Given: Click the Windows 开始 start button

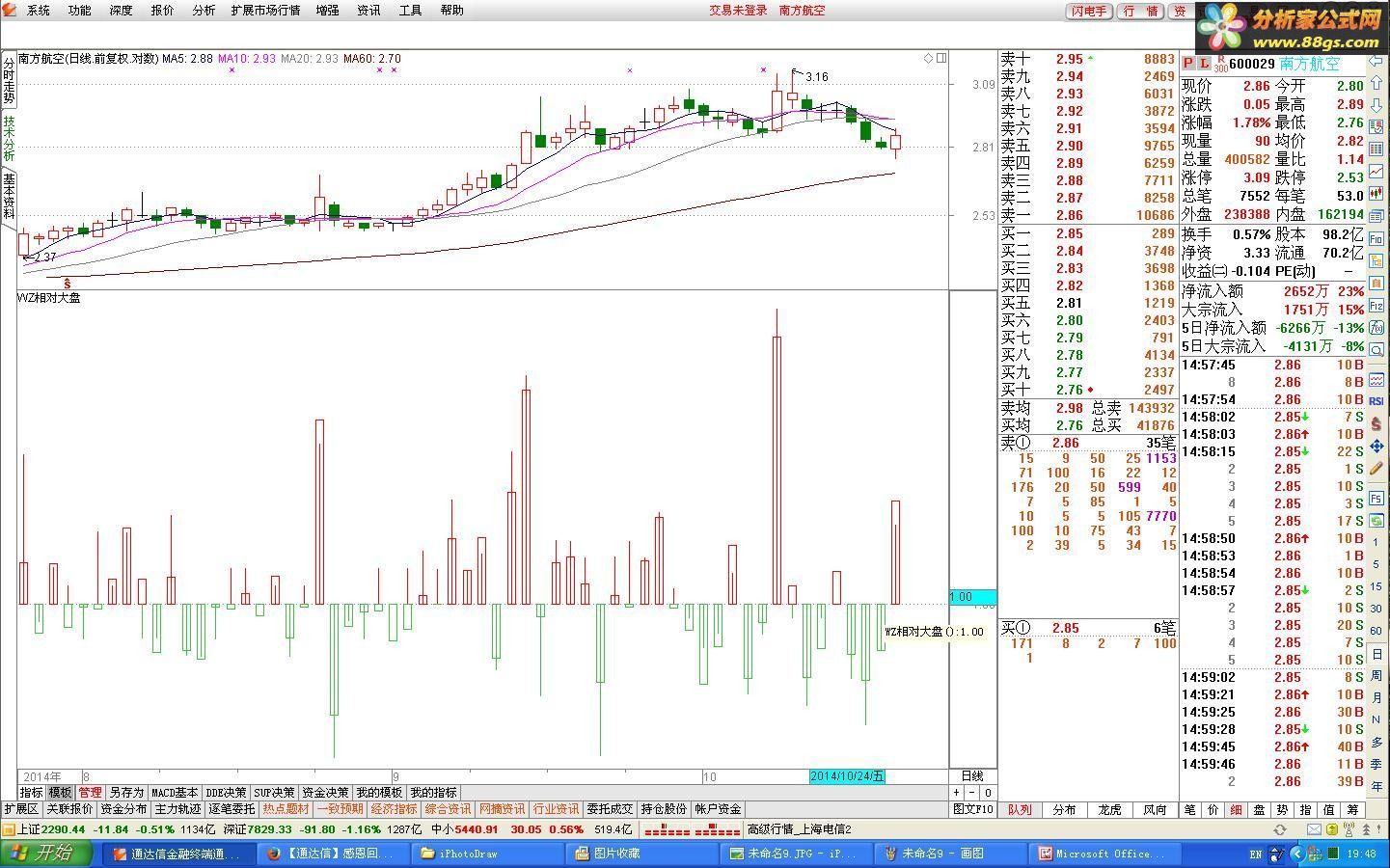Looking at the screenshot, I should (46, 853).
